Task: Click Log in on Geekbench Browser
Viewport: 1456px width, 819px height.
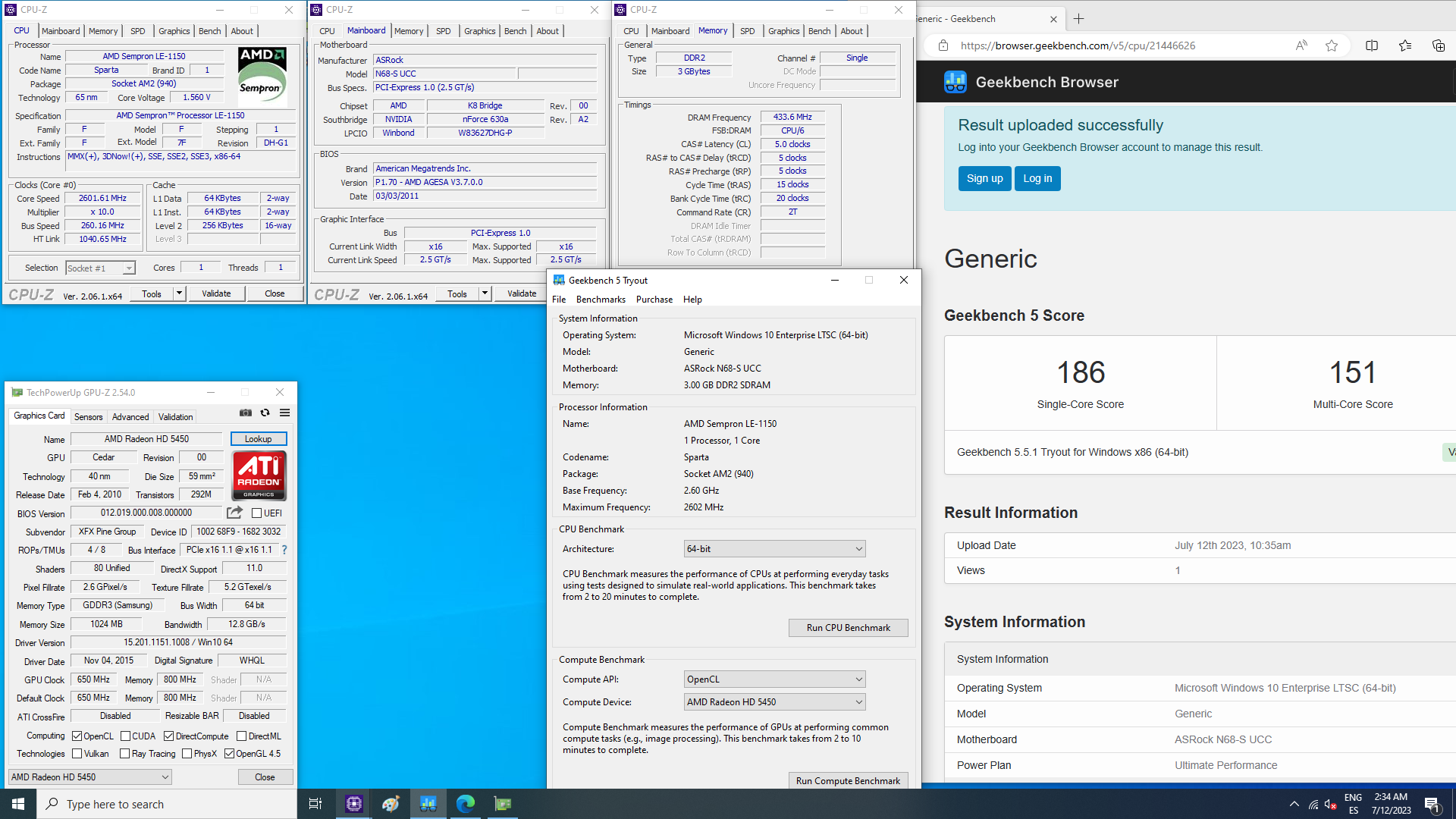Action: tap(1037, 179)
